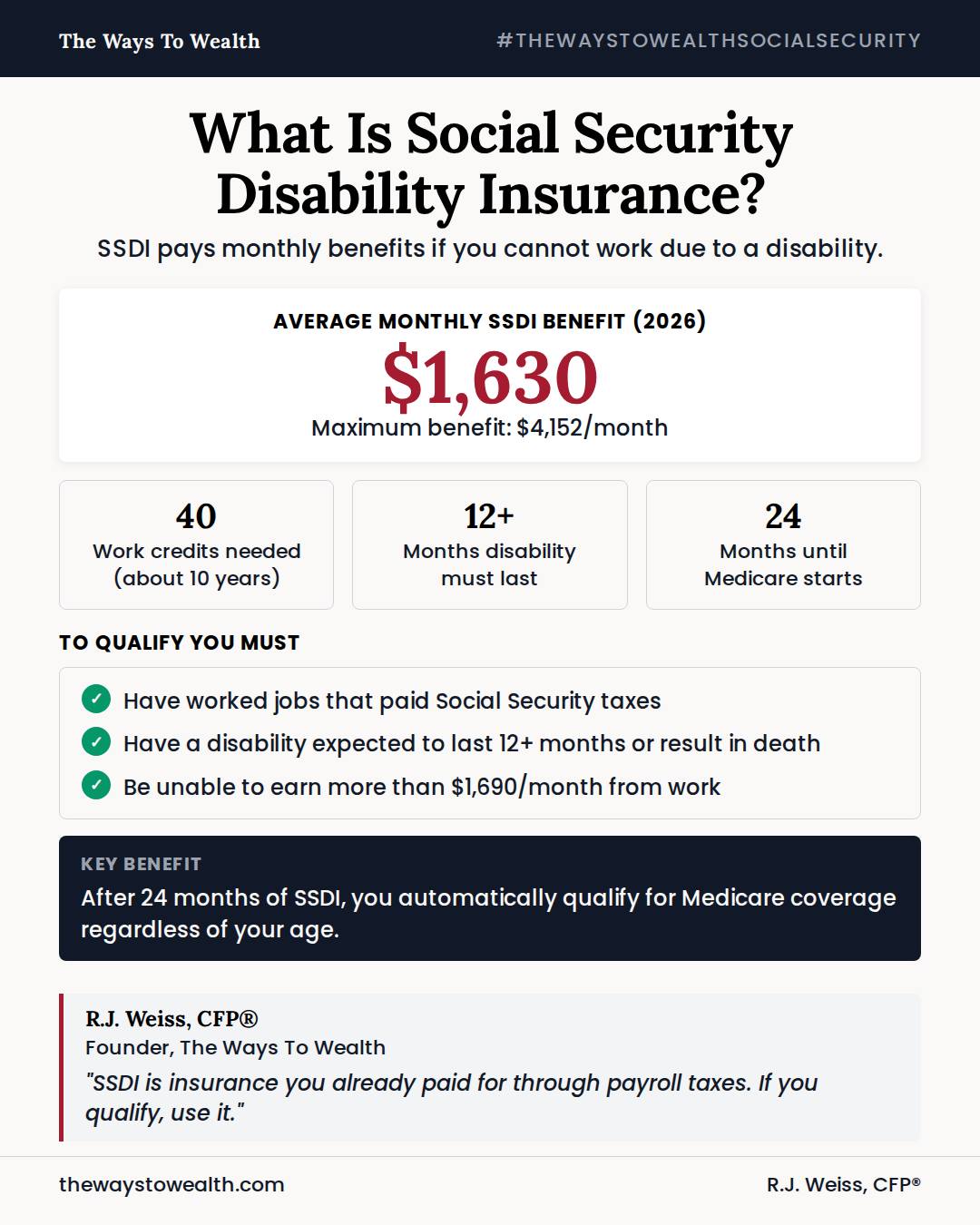Click the Maximum benefit $4,152/month text

(490, 427)
